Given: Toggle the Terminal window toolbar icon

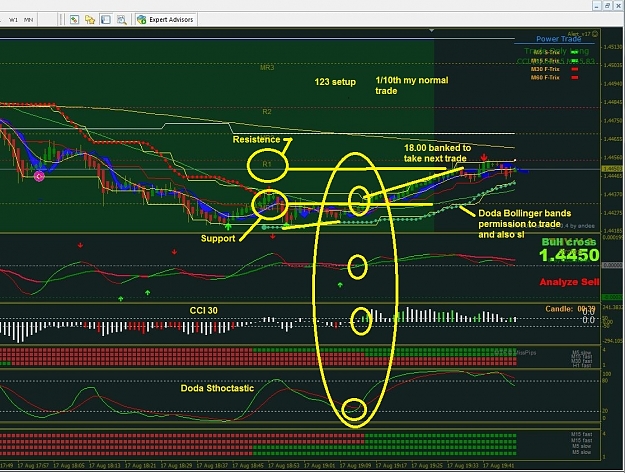Looking at the screenshot, I should click(106, 20).
